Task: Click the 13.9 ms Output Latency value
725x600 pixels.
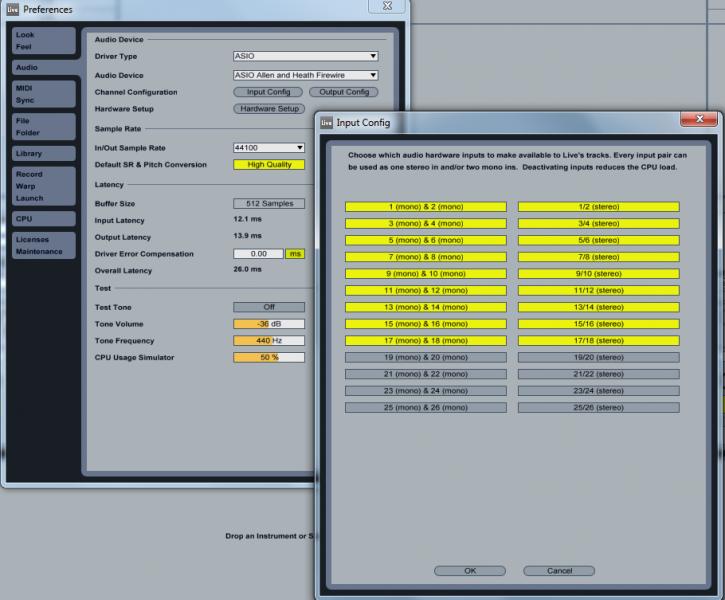Action: tap(247, 236)
